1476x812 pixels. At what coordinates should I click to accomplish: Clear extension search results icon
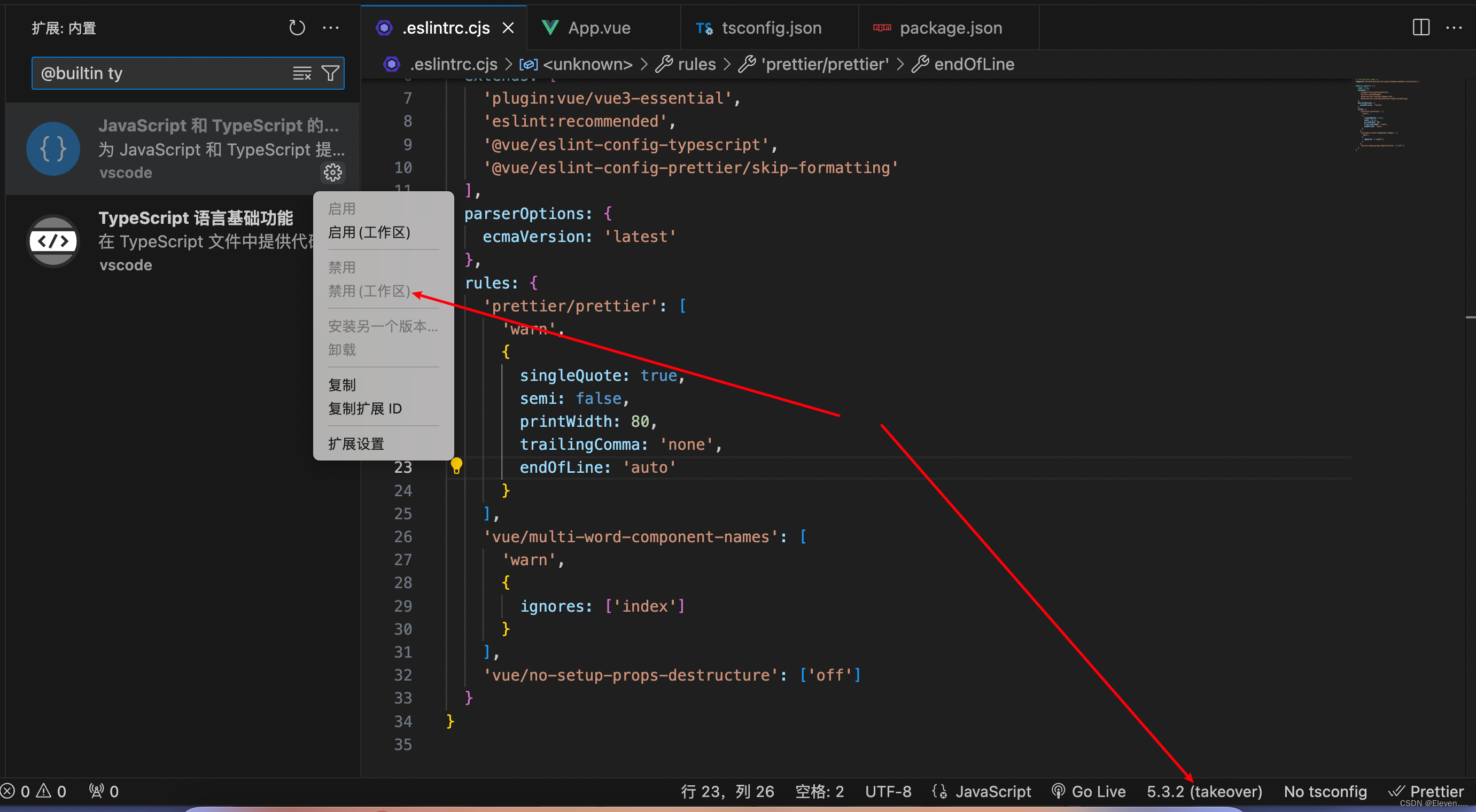302,73
